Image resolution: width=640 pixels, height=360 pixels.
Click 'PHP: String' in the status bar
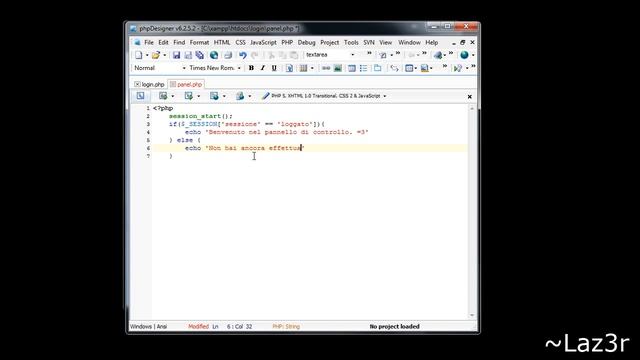[286, 327]
